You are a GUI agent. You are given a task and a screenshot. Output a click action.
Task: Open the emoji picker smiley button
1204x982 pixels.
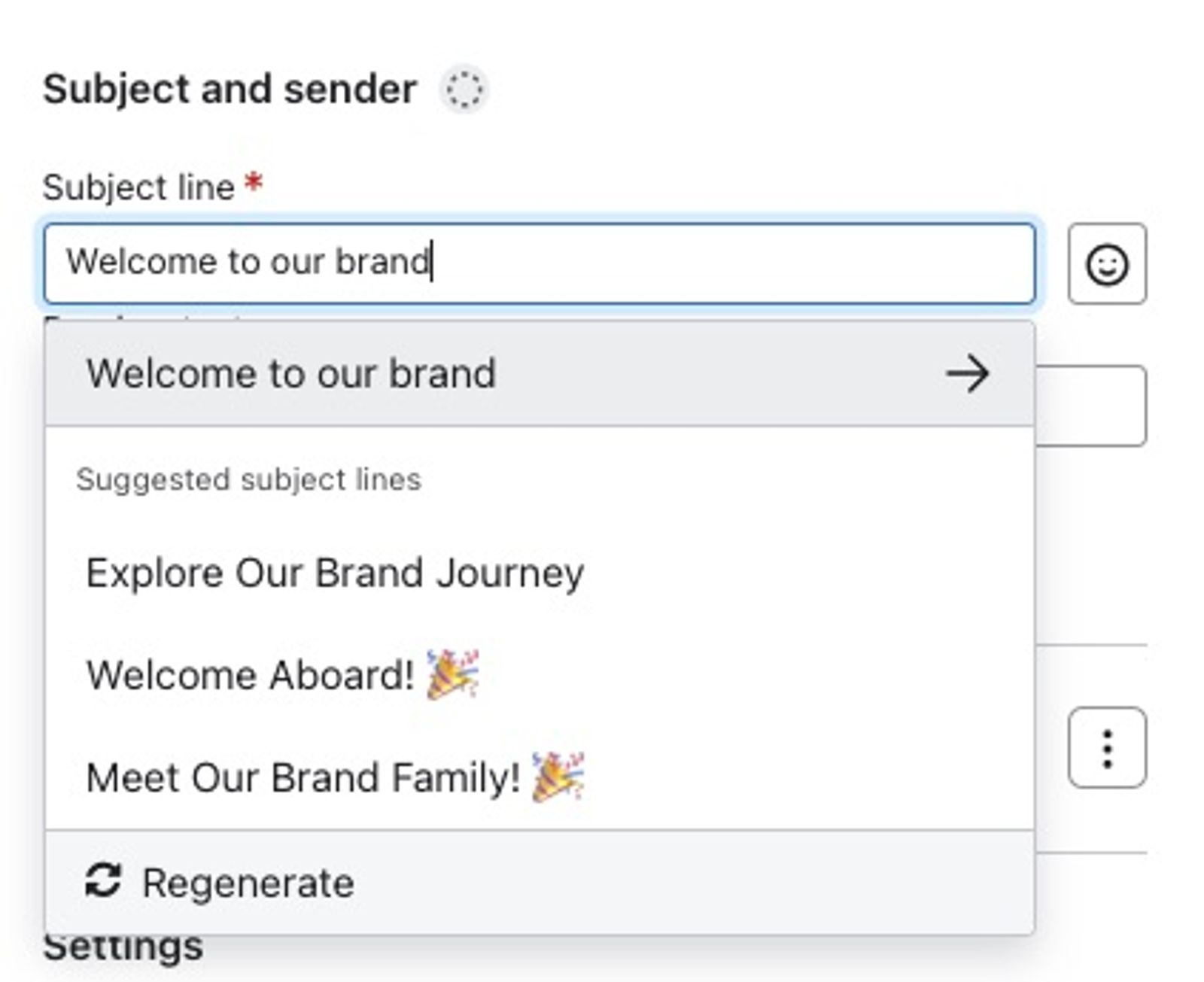pos(1107,264)
